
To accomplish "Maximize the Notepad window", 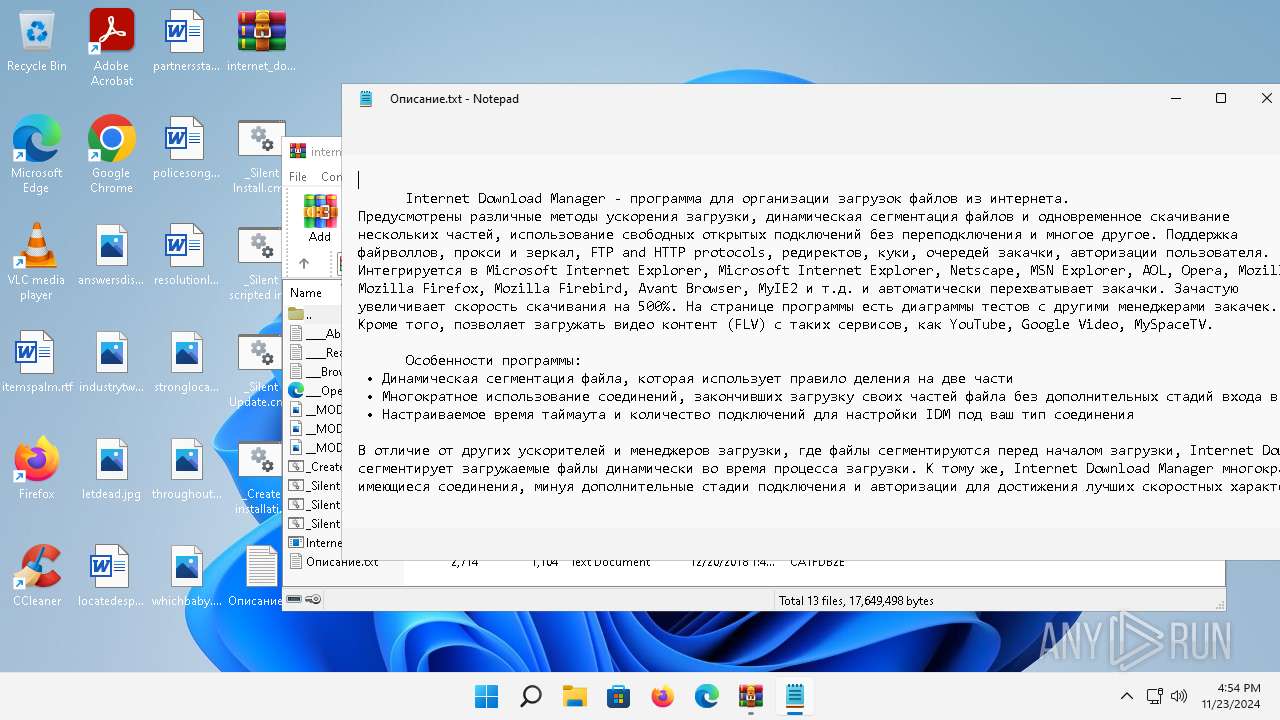I will point(1220,98).
